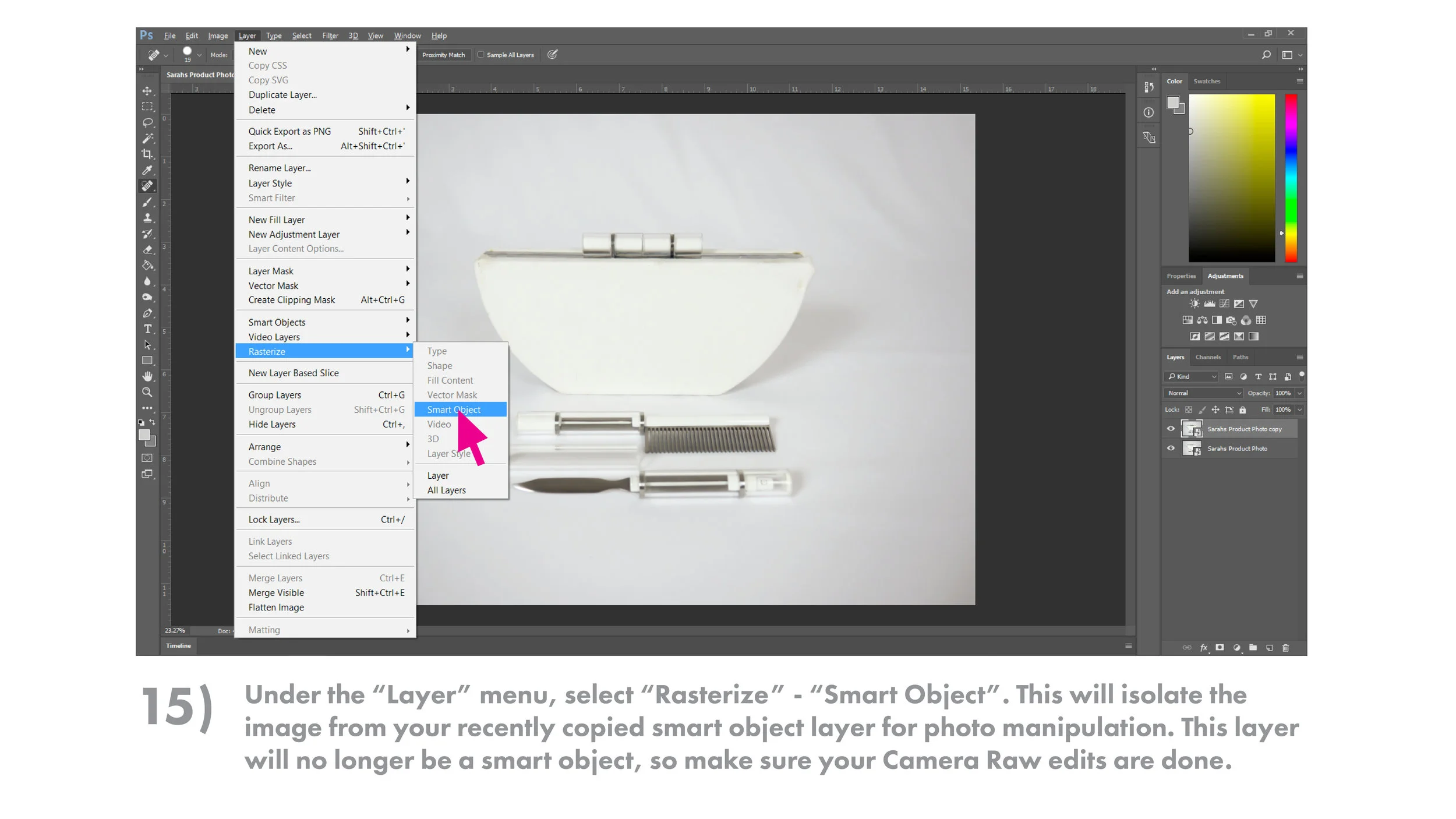
Task: Click the create new group folder icon
Action: (1253, 648)
